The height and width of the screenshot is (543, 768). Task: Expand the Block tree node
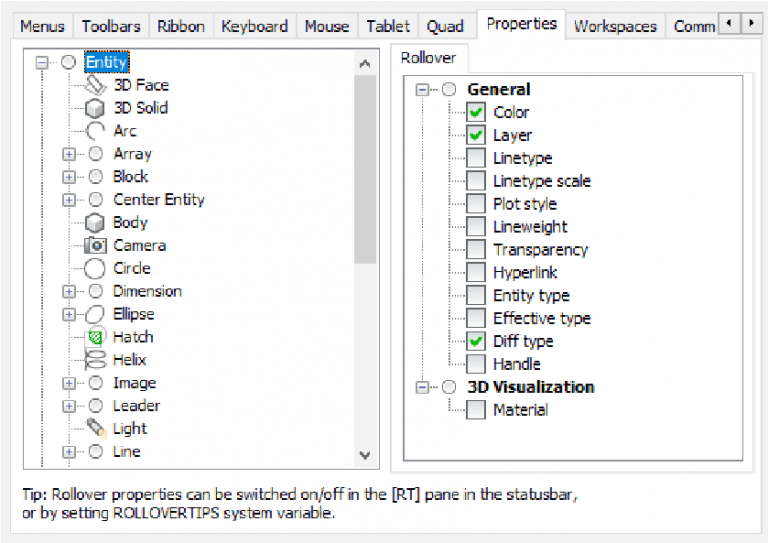point(69,177)
